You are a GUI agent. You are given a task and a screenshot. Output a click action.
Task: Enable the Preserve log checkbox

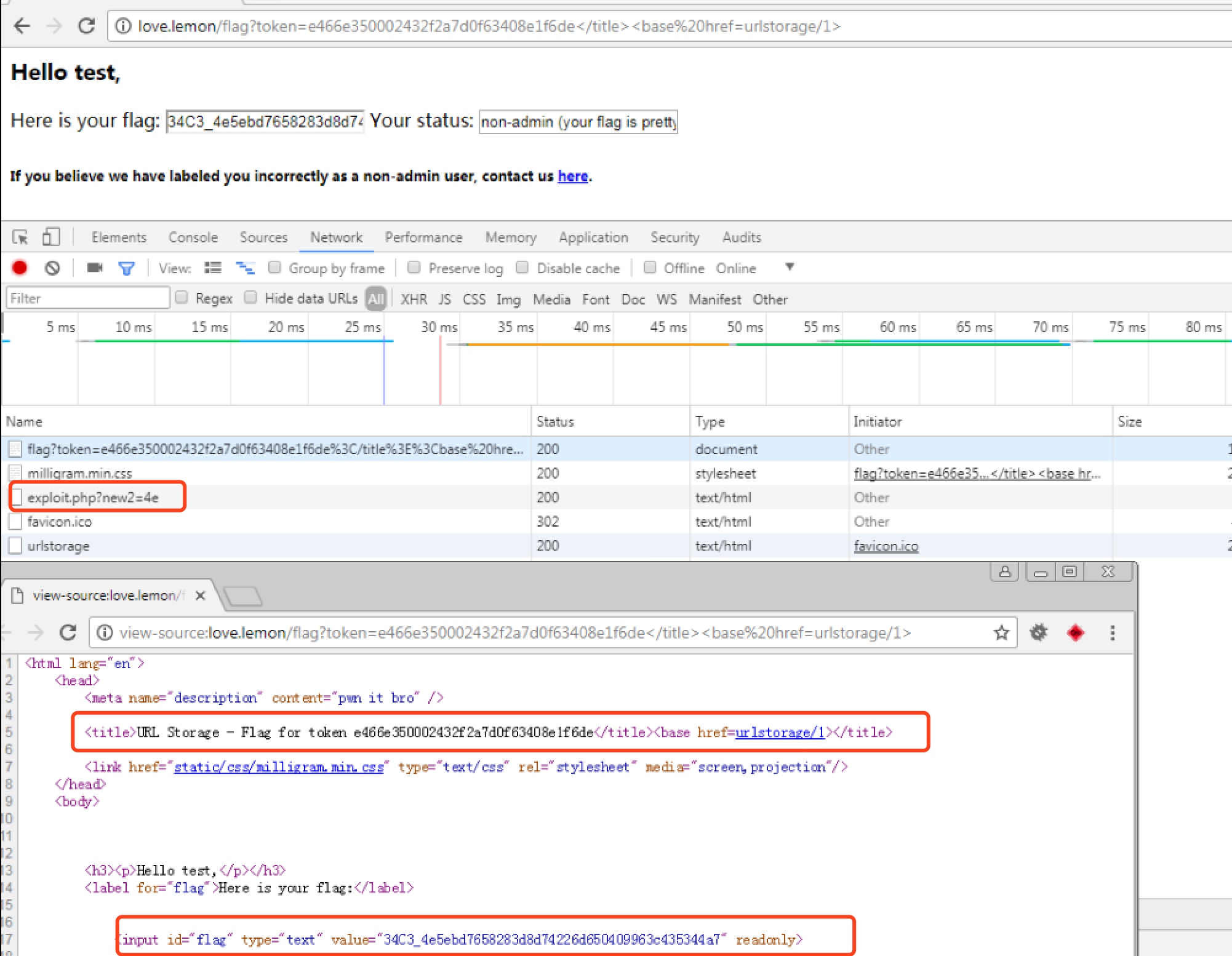[414, 268]
